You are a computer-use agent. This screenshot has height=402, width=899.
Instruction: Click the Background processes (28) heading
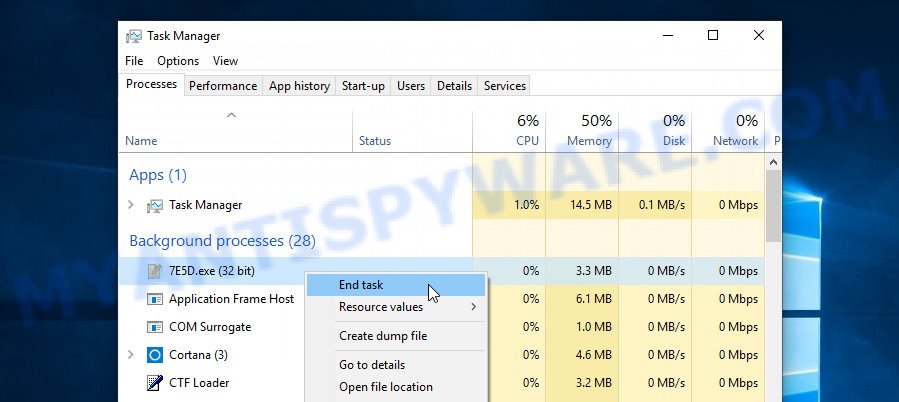(x=222, y=241)
